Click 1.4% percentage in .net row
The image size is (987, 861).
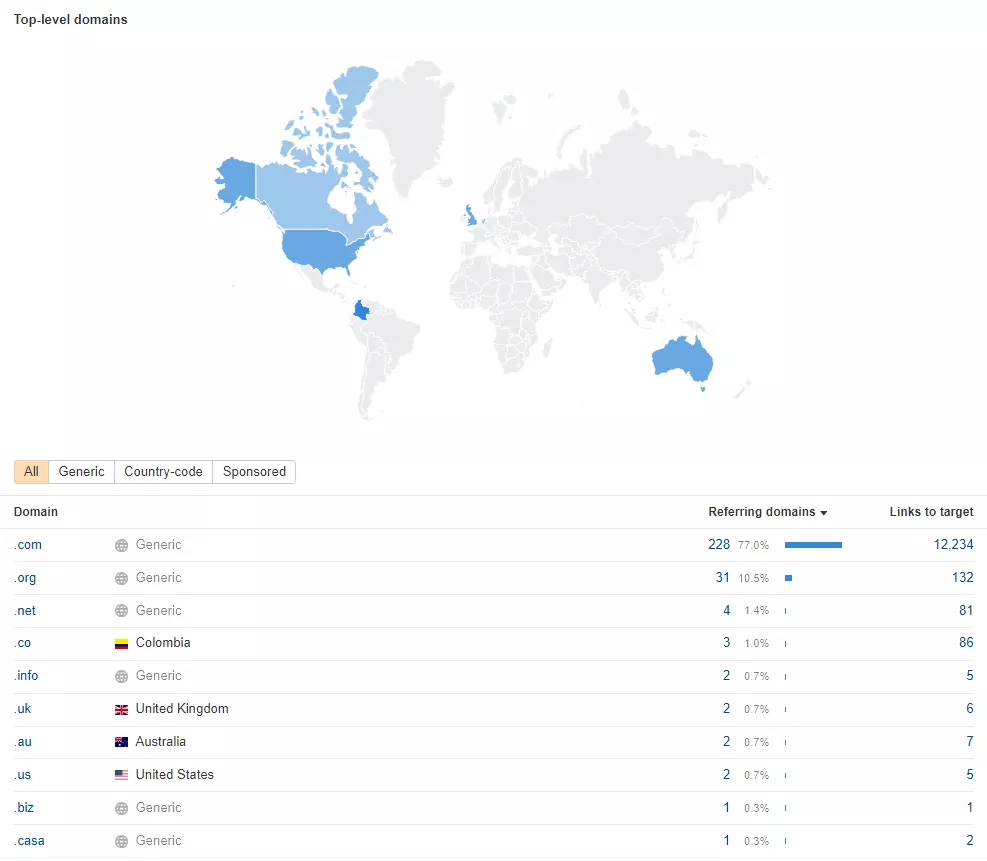(x=757, y=611)
